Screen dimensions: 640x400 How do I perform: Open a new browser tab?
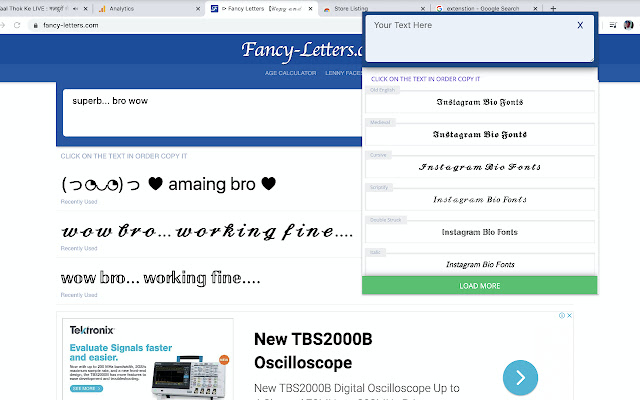(x=553, y=9)
